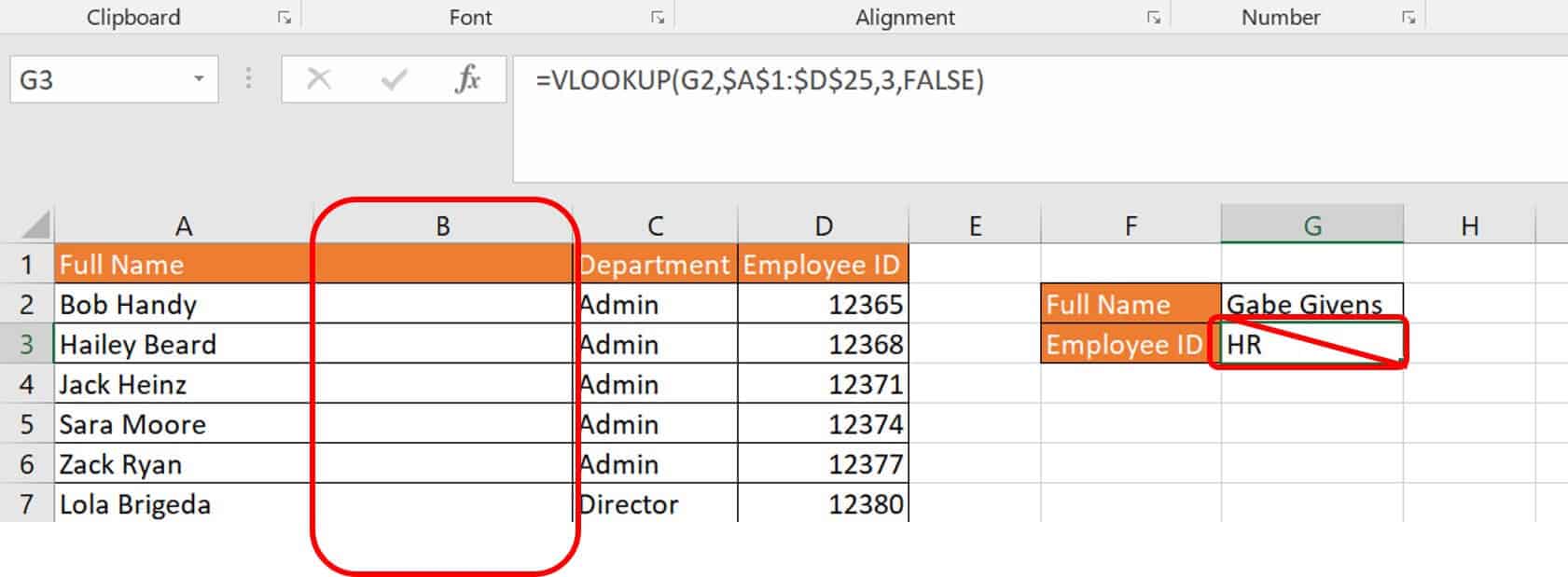Screen dimensions: 1568x577
Task: Select column G header
Action: [1311, 226]
